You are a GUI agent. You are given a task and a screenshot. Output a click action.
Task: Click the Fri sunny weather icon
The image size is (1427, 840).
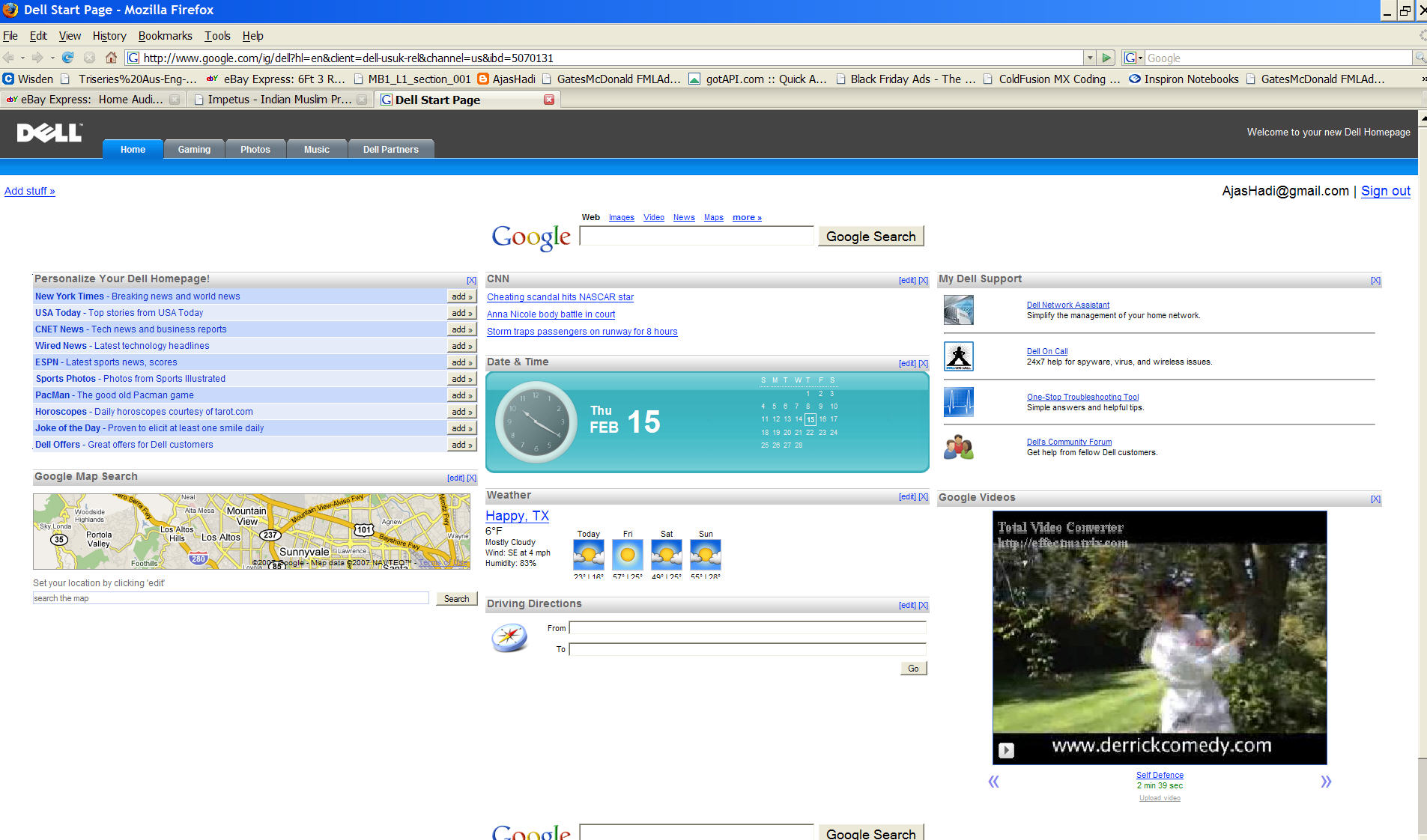[628, 556]
